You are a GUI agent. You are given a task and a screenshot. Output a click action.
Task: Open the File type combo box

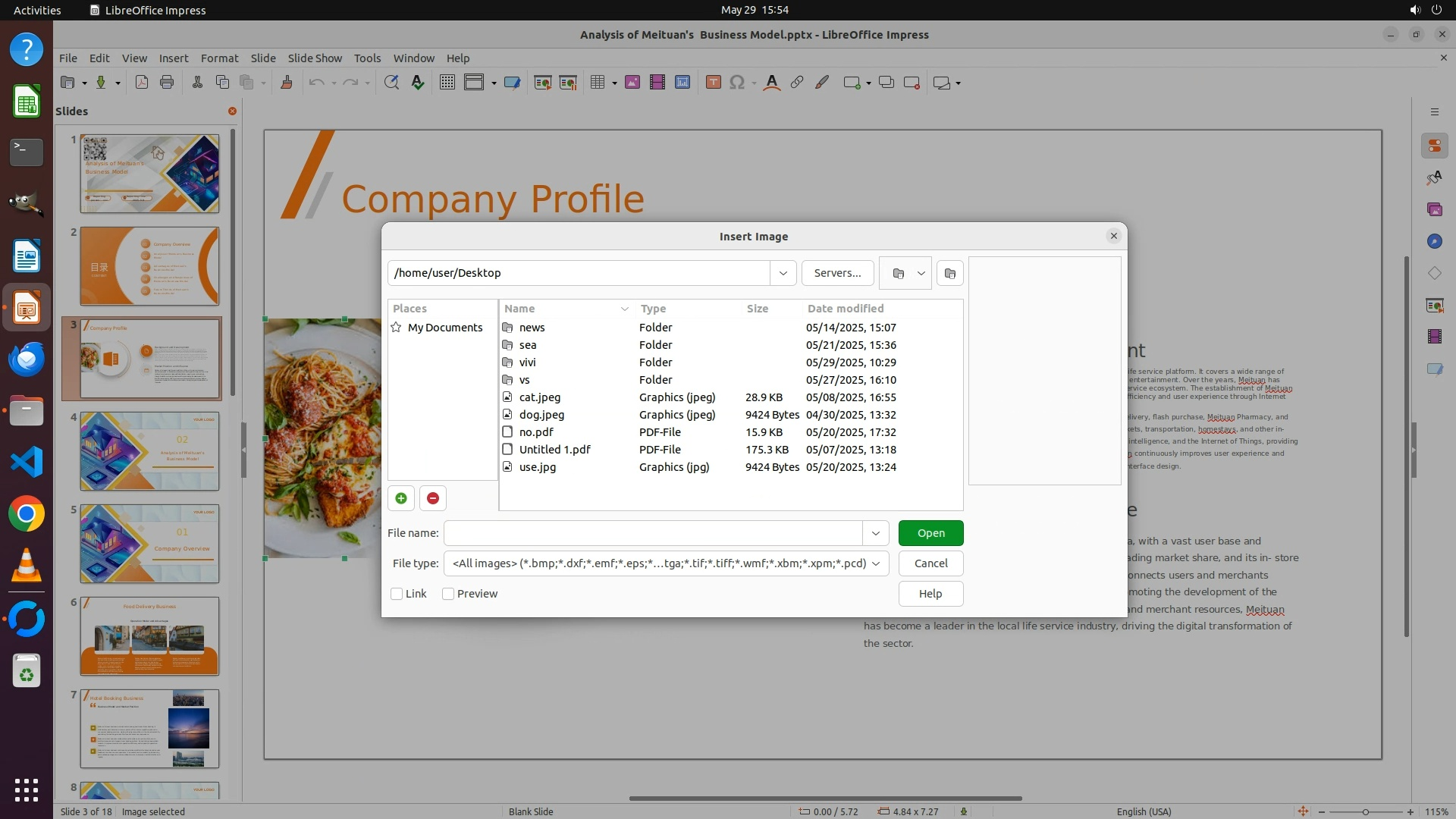coord(666,563)
